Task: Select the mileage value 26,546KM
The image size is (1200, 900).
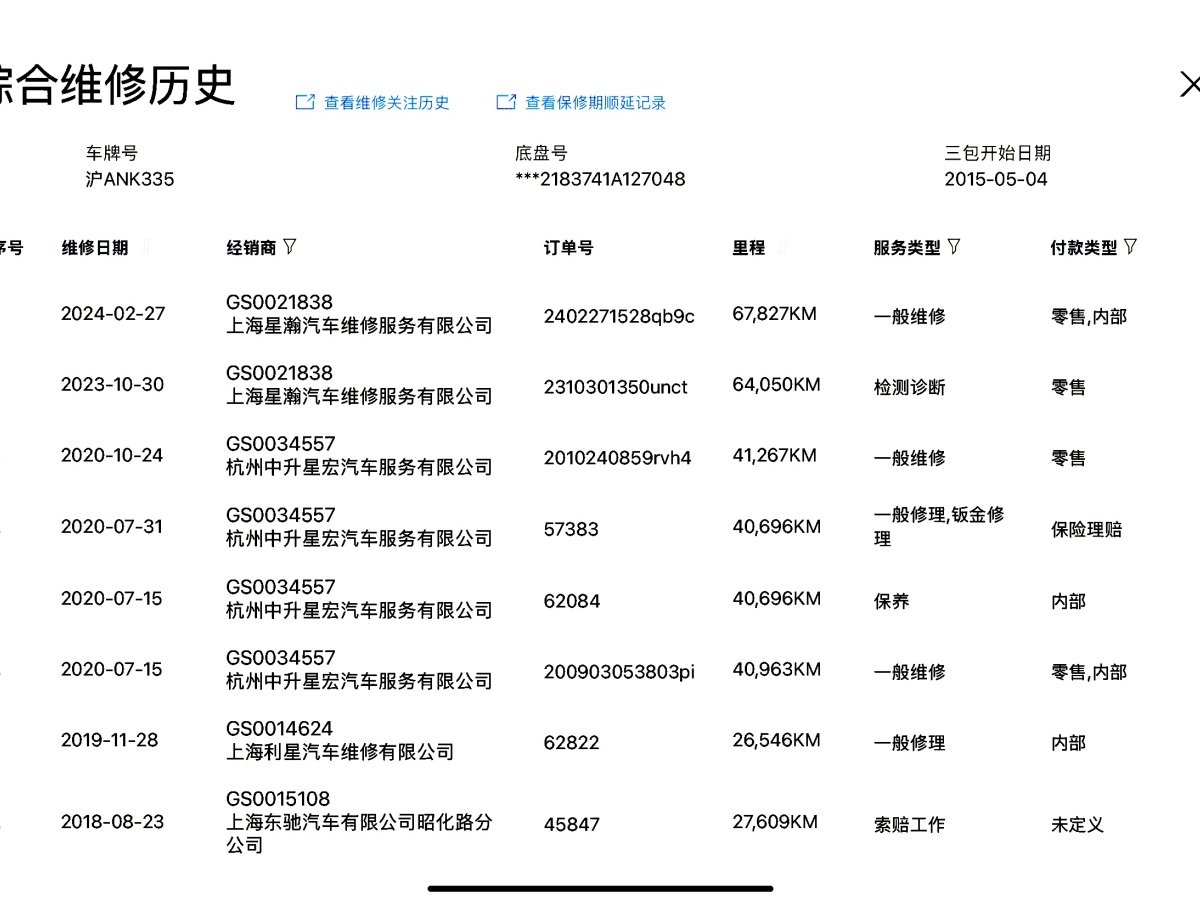Action: [776, 740]
